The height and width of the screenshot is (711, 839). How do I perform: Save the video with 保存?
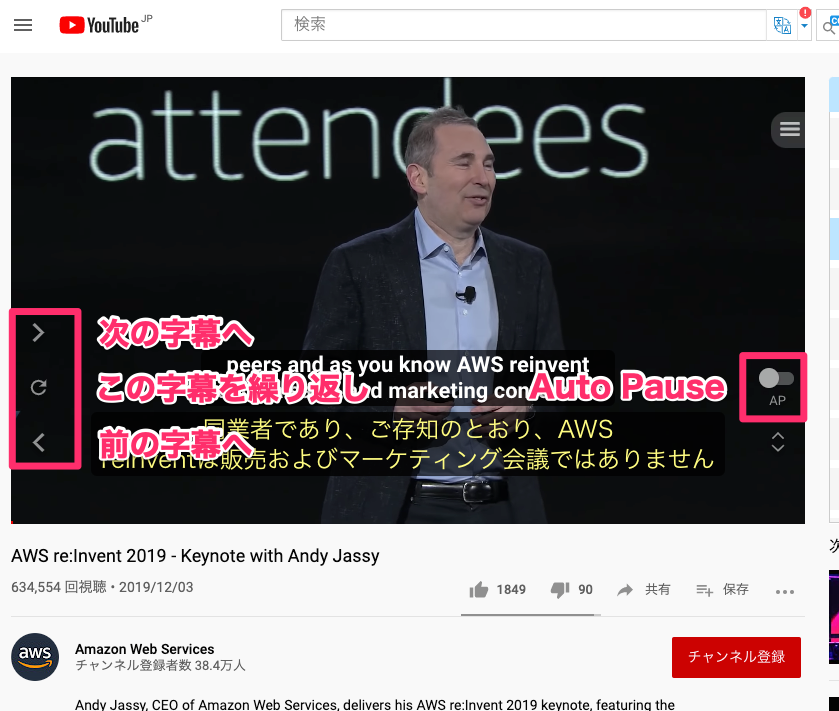pyautogui.click(x=722, y=590)
